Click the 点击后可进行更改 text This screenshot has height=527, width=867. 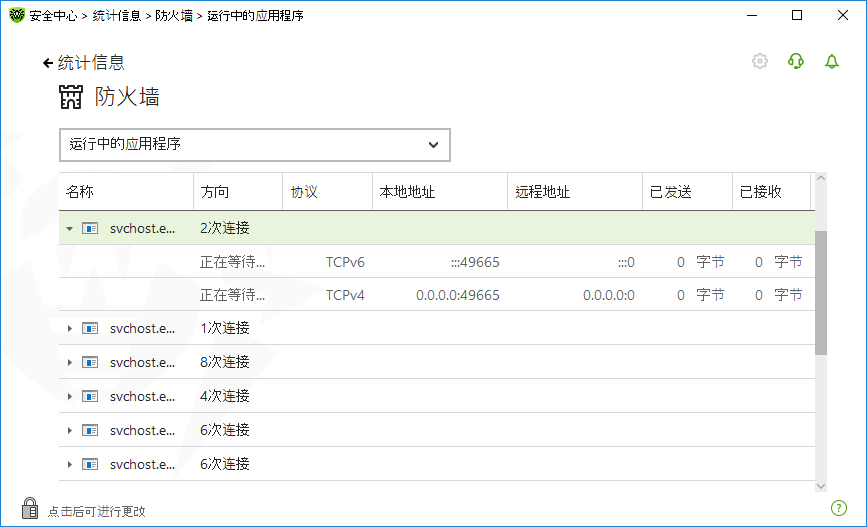point(97,511)
